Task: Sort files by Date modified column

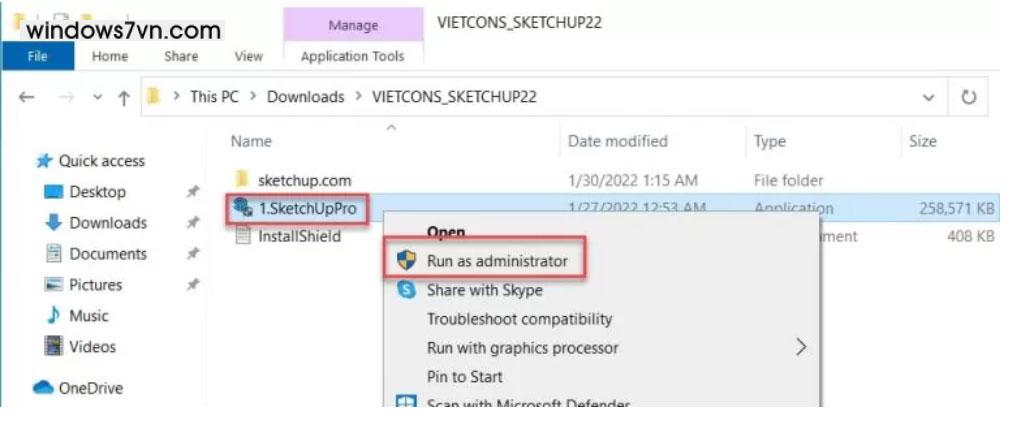Action: coord(617,142)
